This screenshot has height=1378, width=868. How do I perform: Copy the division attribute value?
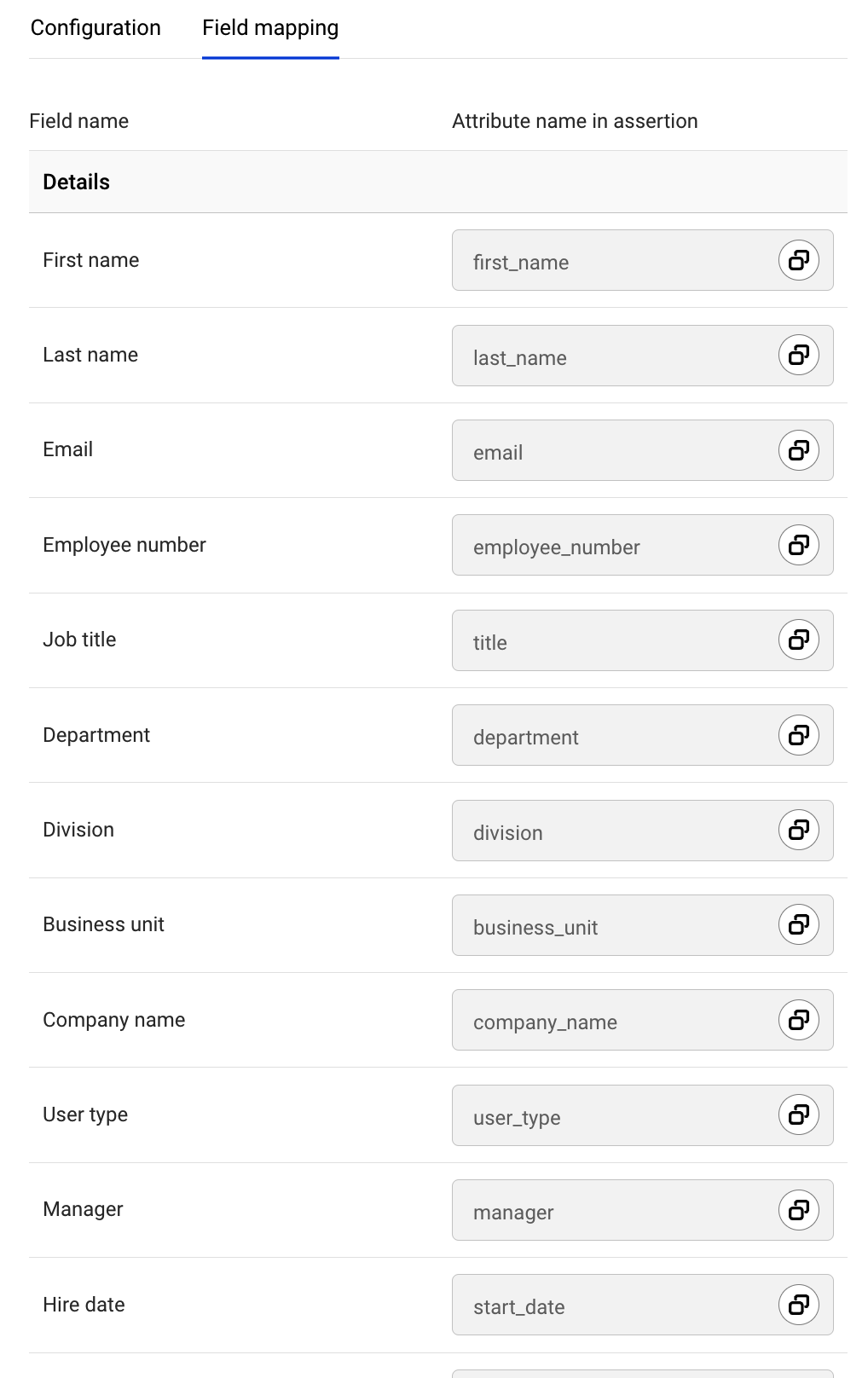pyautogui.click(x=798, y=830)
